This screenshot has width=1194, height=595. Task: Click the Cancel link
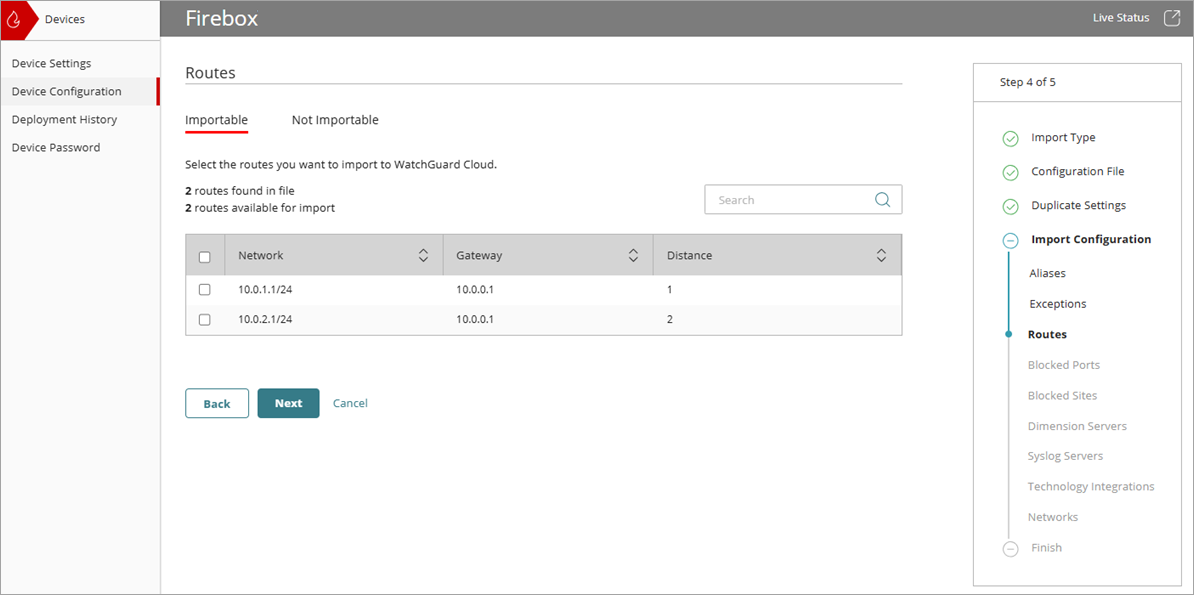tap(350, 403)
